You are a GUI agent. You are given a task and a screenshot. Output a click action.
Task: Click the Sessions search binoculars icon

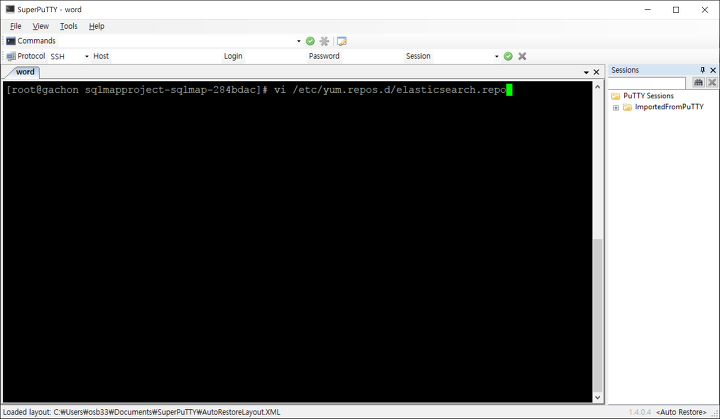tap(698, 82)
